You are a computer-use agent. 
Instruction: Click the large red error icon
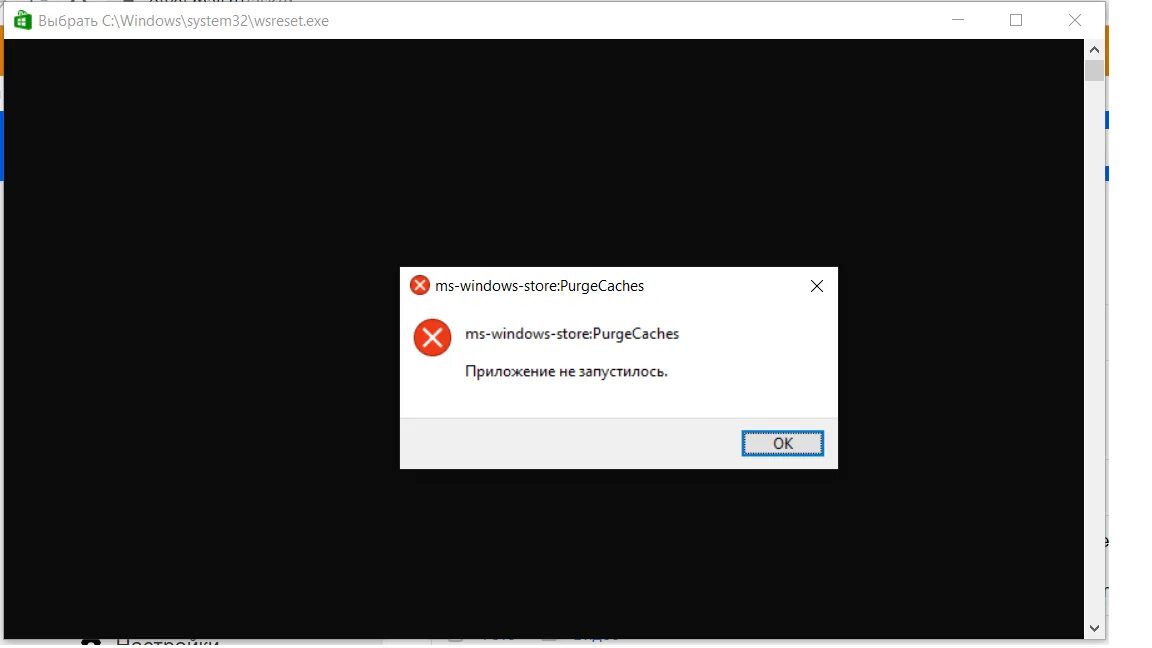point(432,337)
